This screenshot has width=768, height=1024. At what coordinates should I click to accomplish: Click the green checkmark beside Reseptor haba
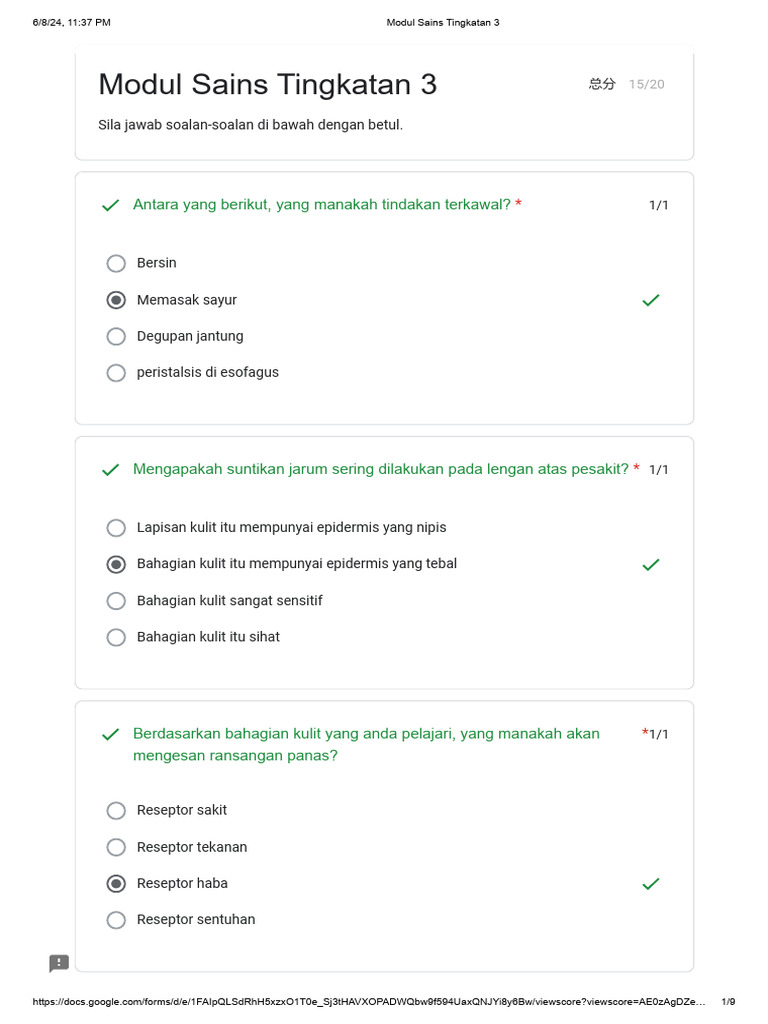(x=651, y=884)
